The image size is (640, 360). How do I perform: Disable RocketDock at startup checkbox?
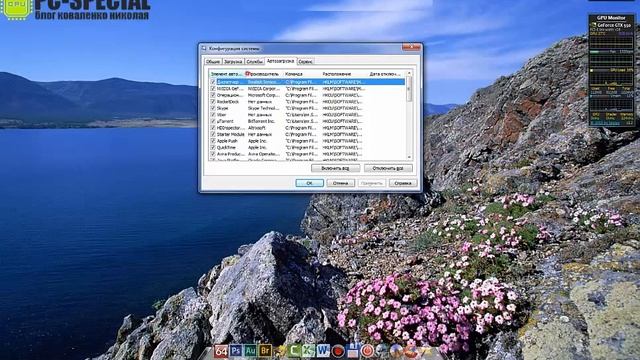click(213, 101)
